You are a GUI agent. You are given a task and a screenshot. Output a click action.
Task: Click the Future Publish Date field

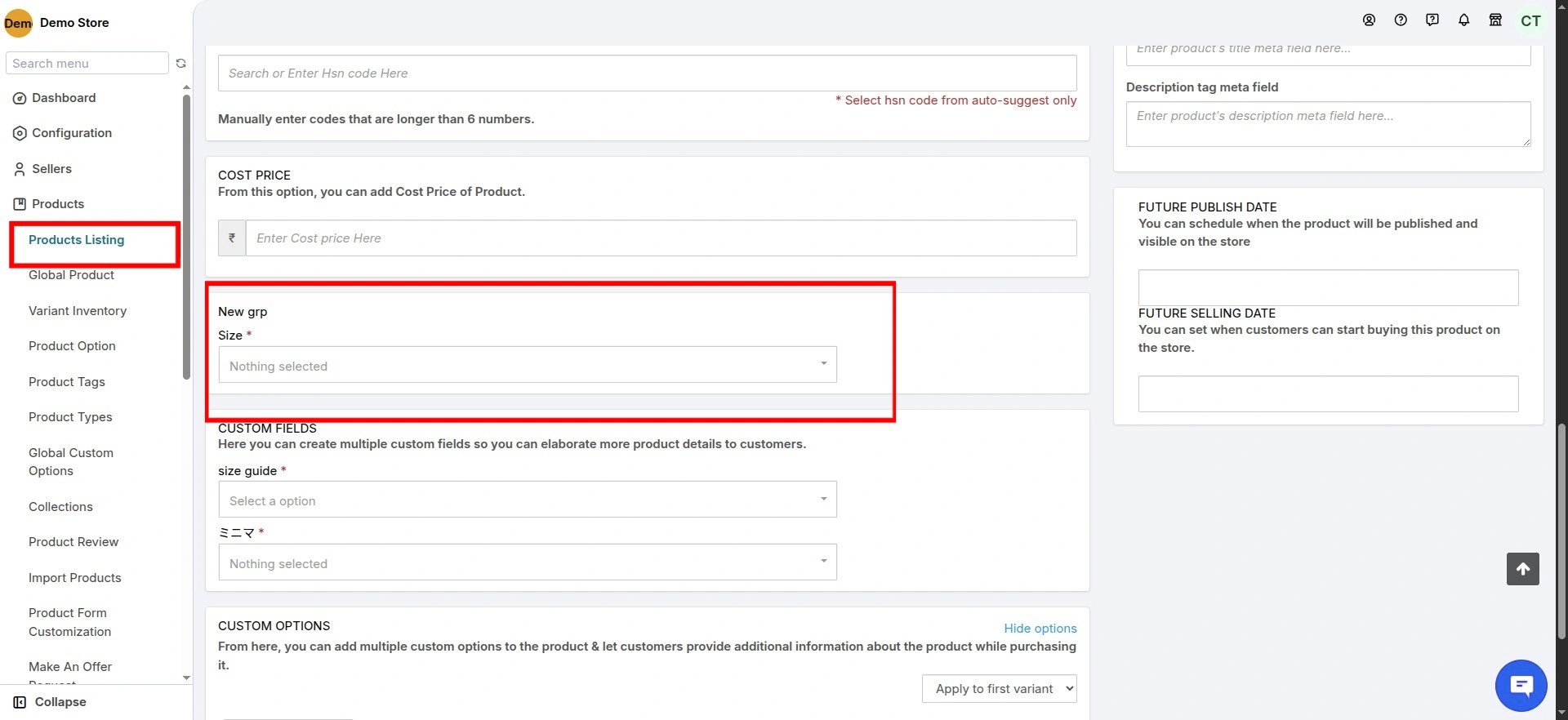(1328, 288)
